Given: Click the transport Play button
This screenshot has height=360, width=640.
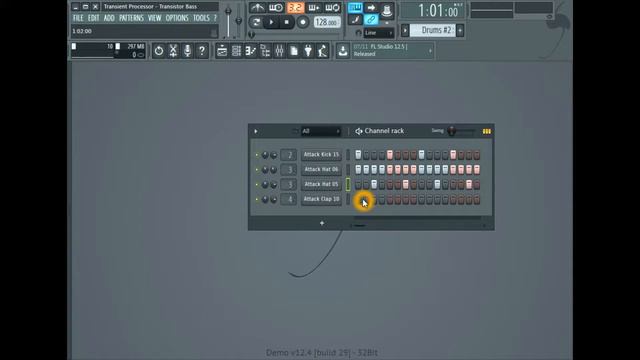Looking at the screenshot, I should (271, 22).
